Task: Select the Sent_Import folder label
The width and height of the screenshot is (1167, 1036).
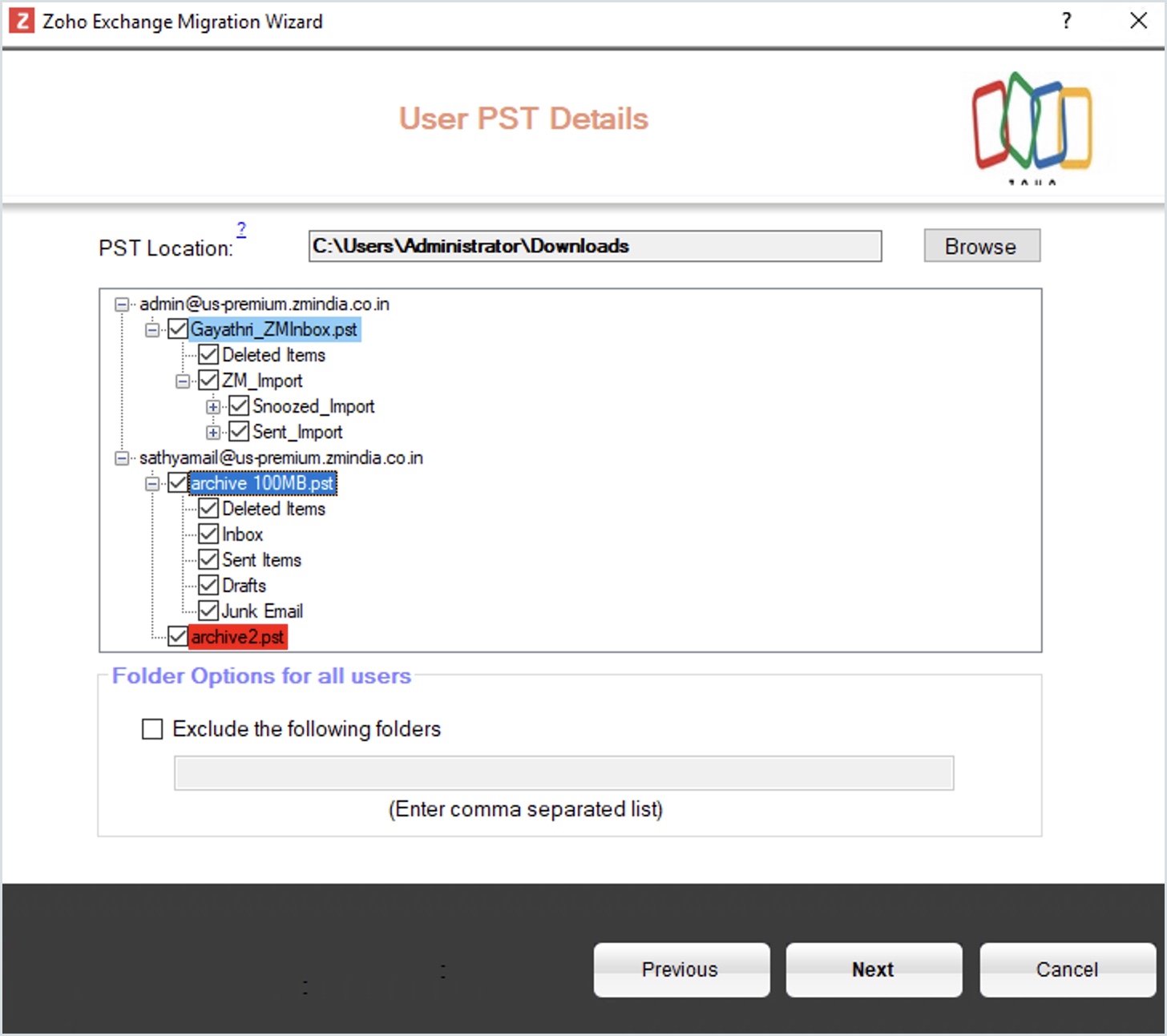Action: 297,432
